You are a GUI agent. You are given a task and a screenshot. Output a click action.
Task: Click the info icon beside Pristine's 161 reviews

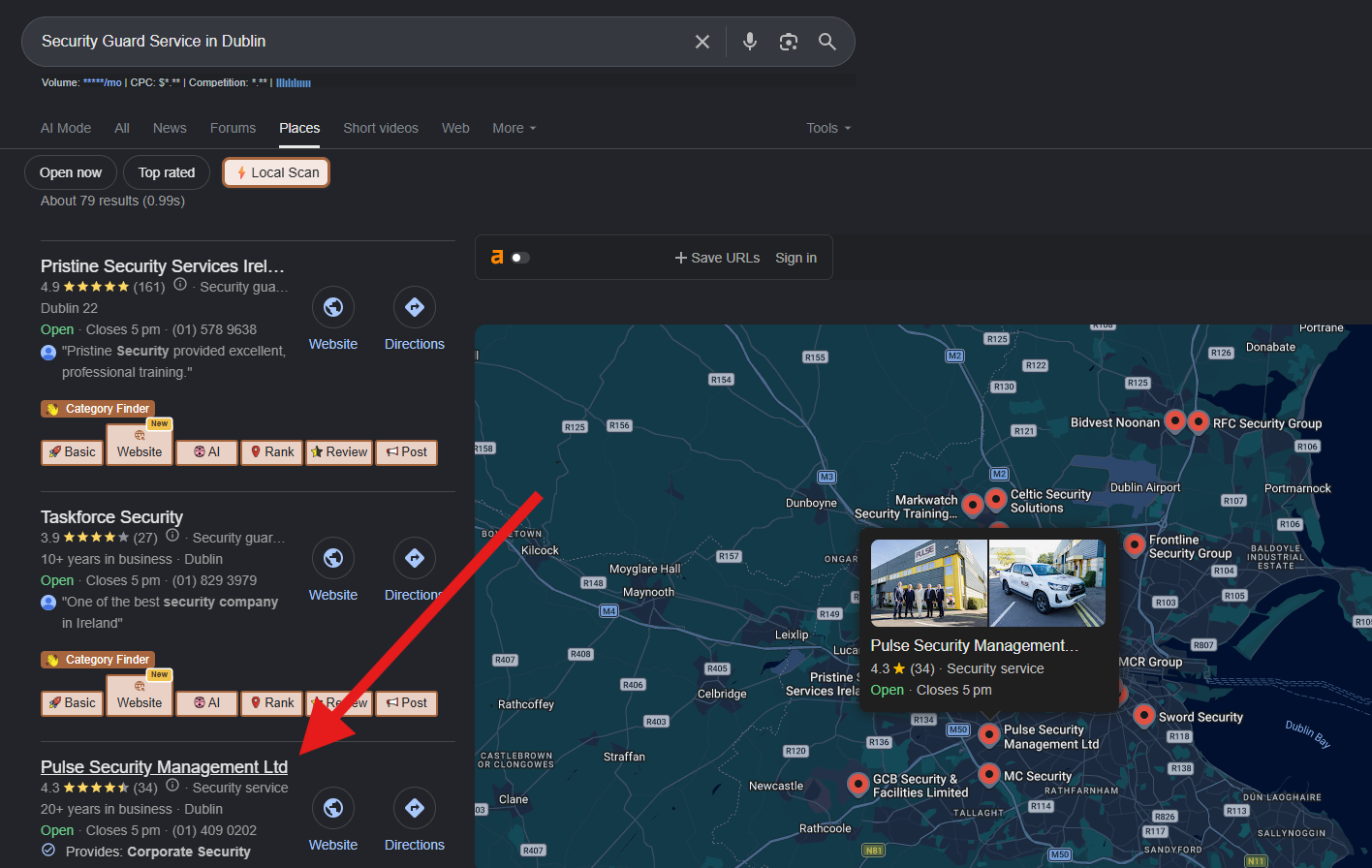tap(180, 286)
